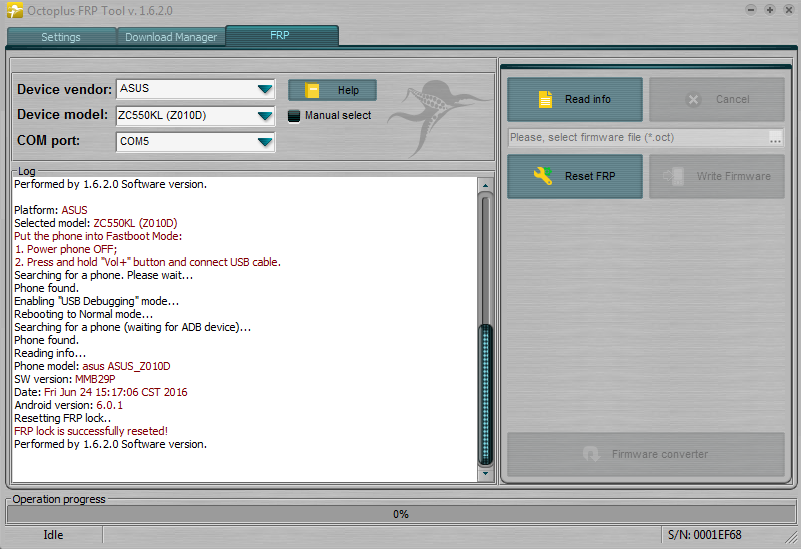The image size is (801, 549).
Task: Expand the Device model dropdown arrow
Action: pos(265,116)
